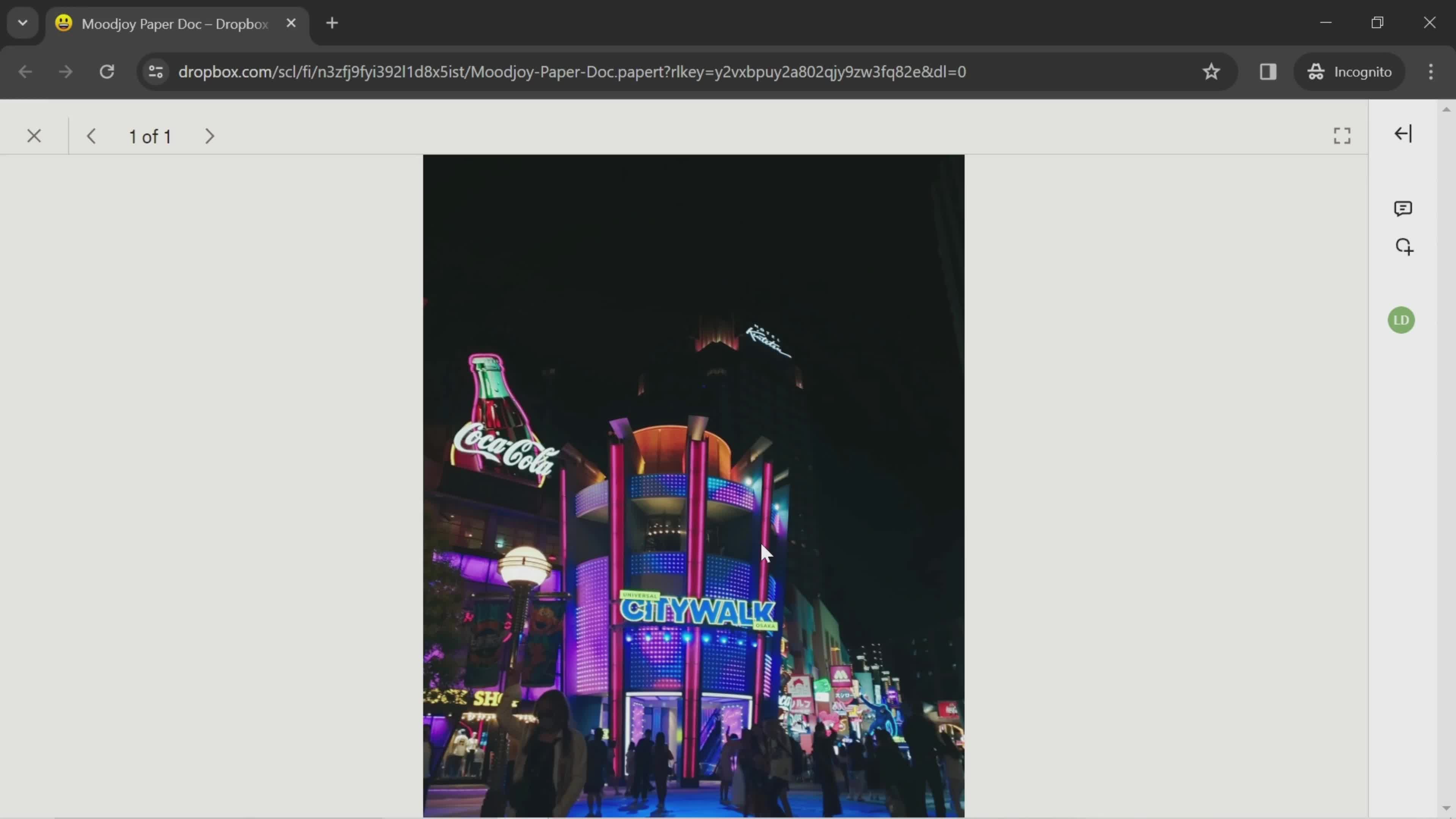Image resolution: width=1456 pixels, height=819 pixels.
Task: Open browser side panel
Action: point(1268,72)
